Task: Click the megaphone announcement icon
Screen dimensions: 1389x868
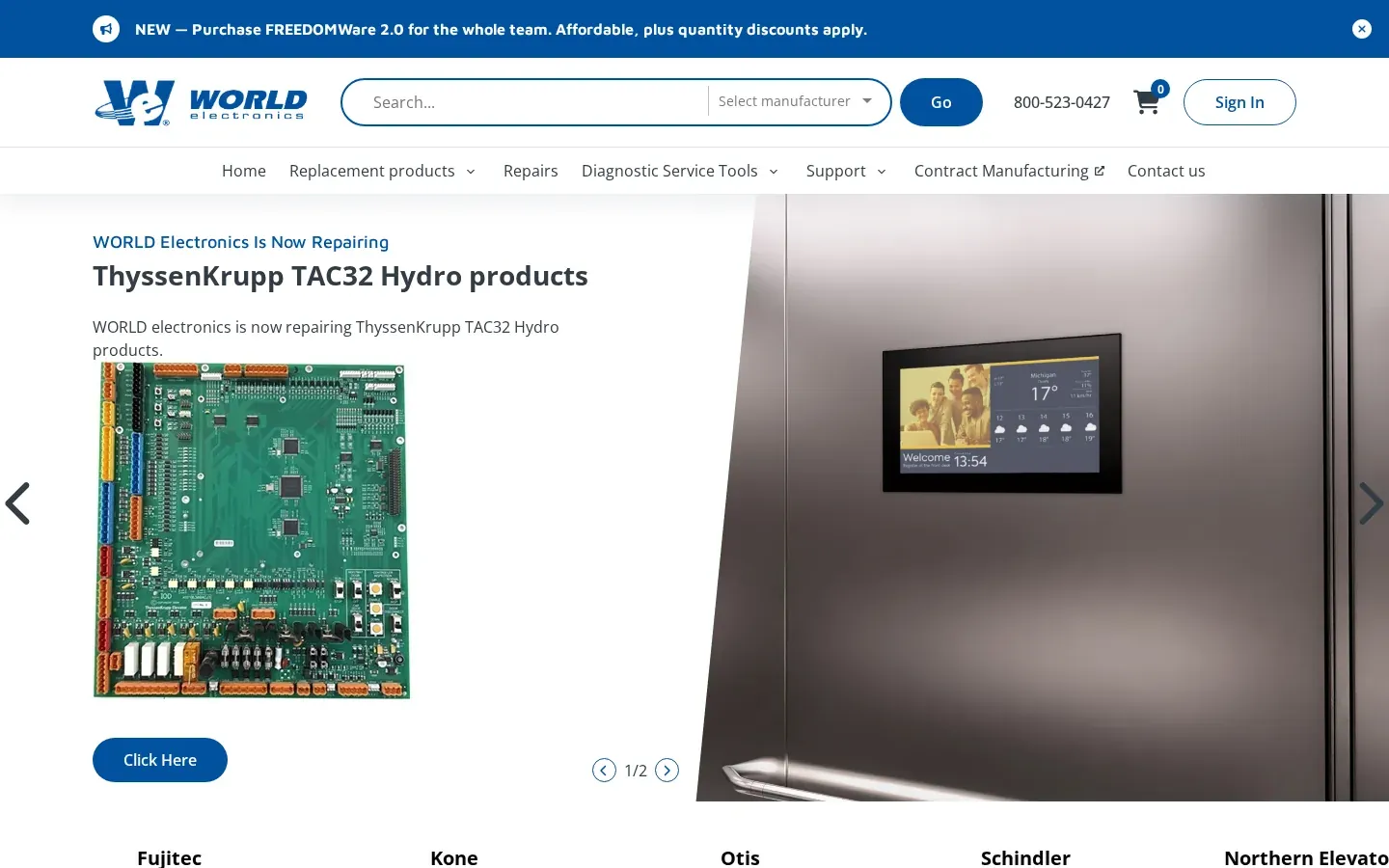Action: (x=106, y=29)
